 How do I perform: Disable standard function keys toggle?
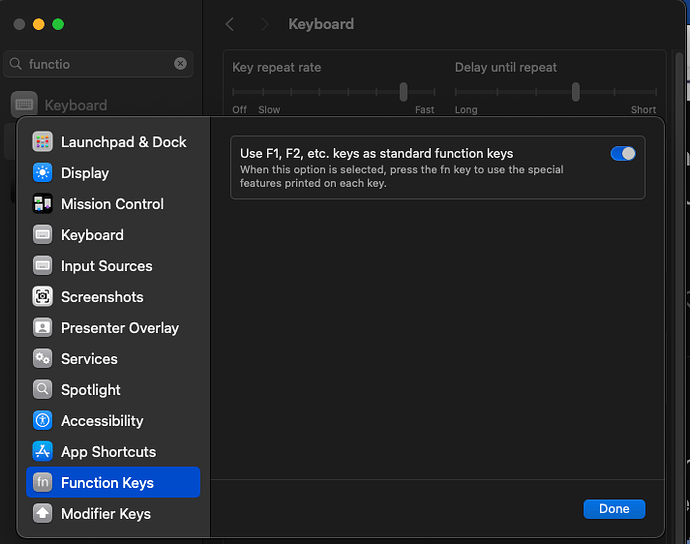pyautogui.click(x=622, y=153)
